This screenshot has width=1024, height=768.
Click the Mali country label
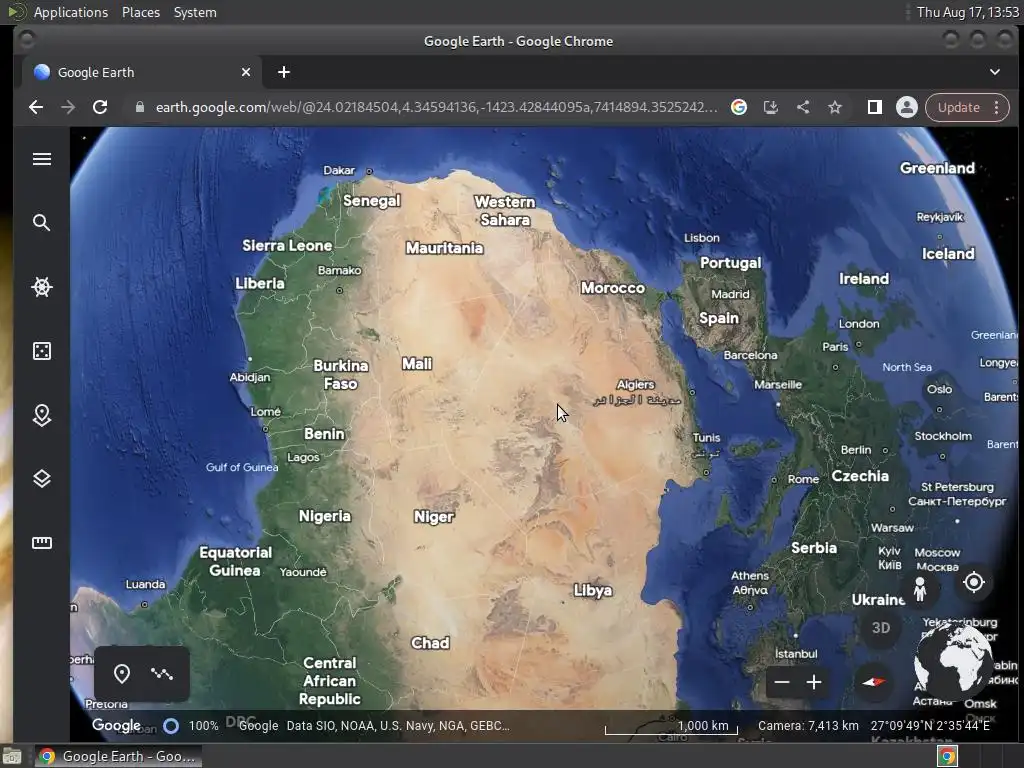417,364
